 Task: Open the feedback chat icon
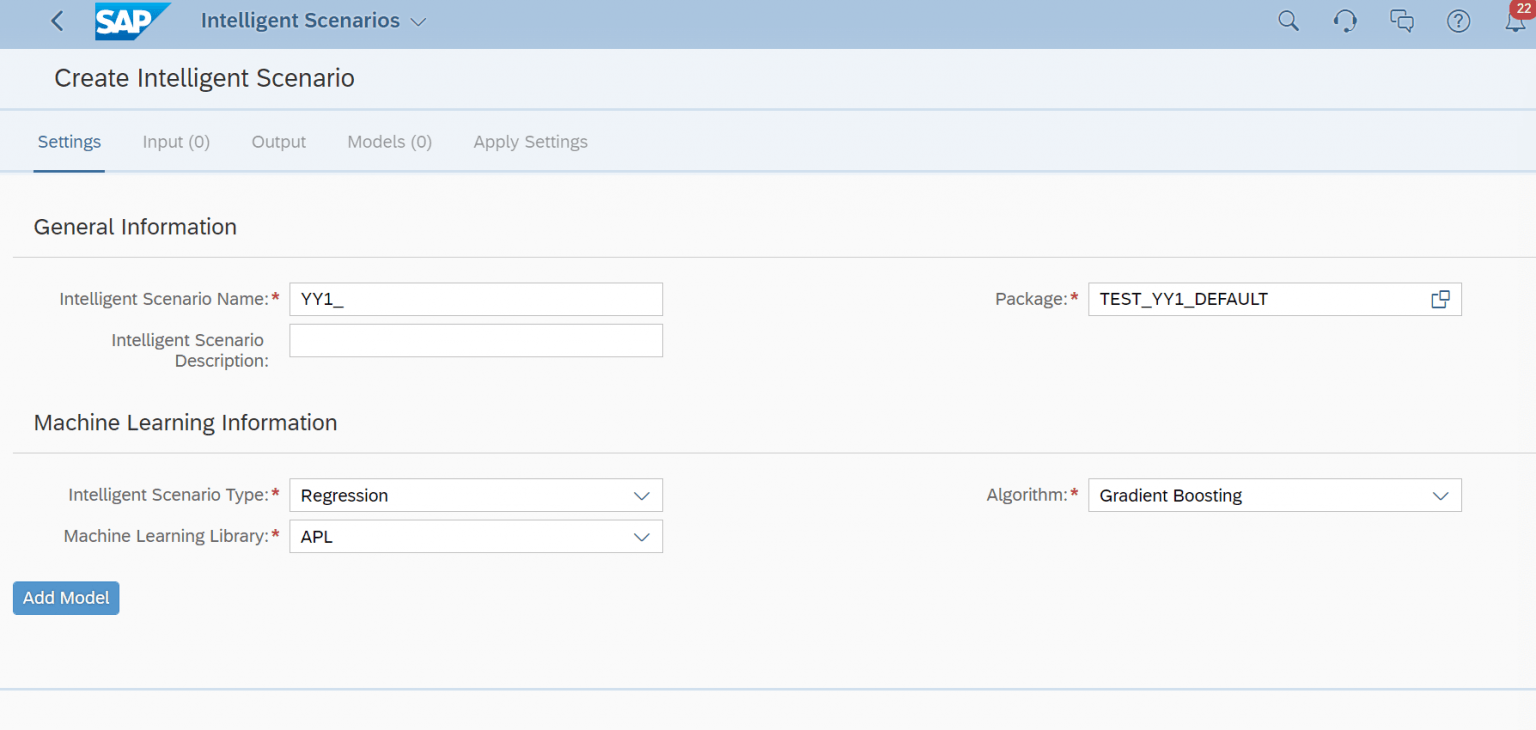click(1402, 20)
